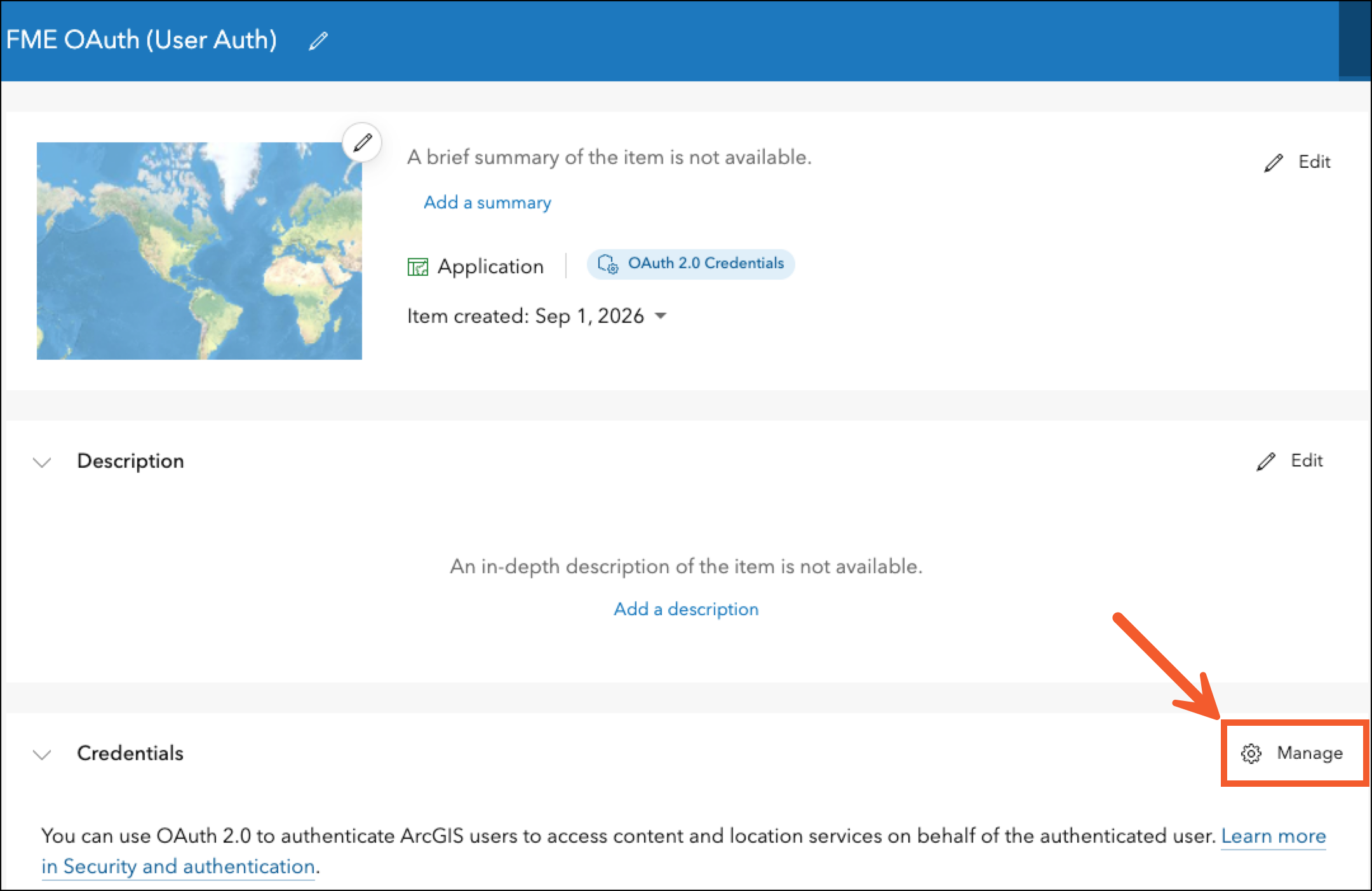Click the pencil icon beside FME OAuth title

coord(318,41)
